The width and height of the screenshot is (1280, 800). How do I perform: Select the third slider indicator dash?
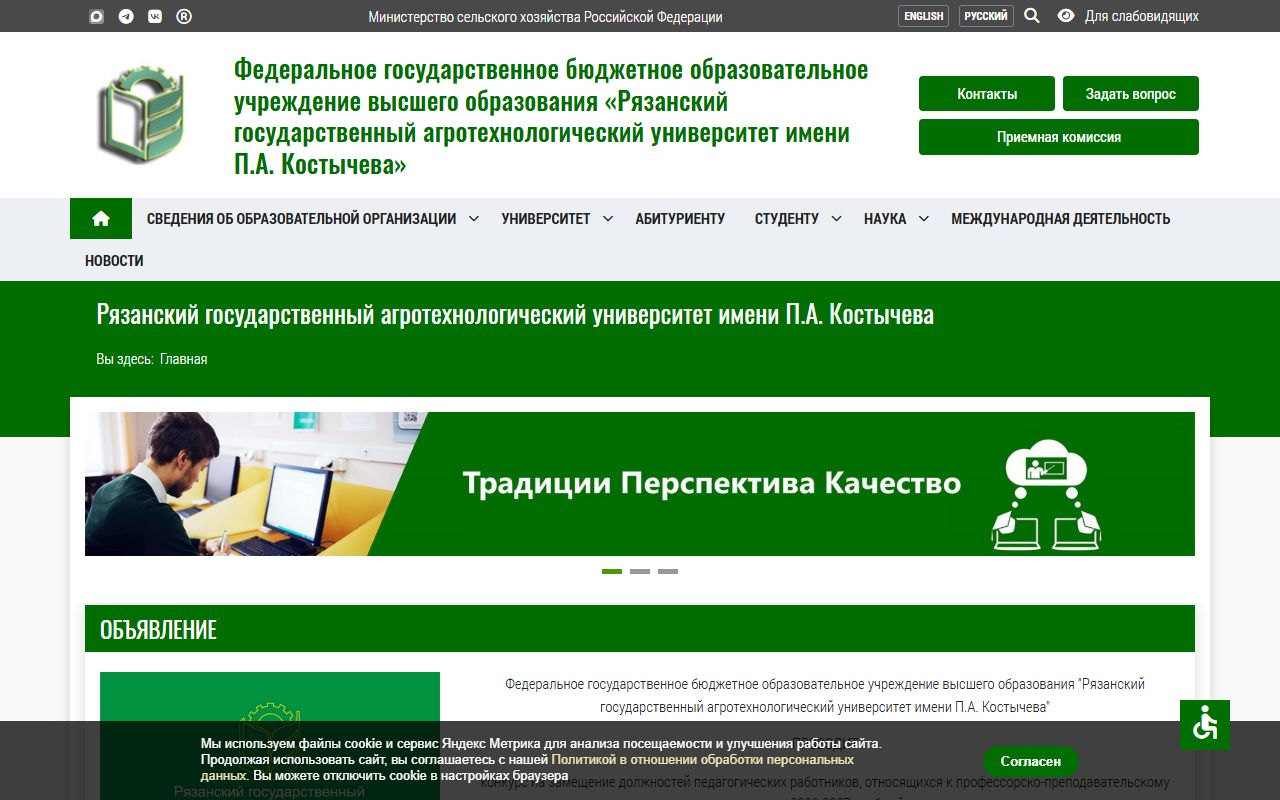point(668,571)
